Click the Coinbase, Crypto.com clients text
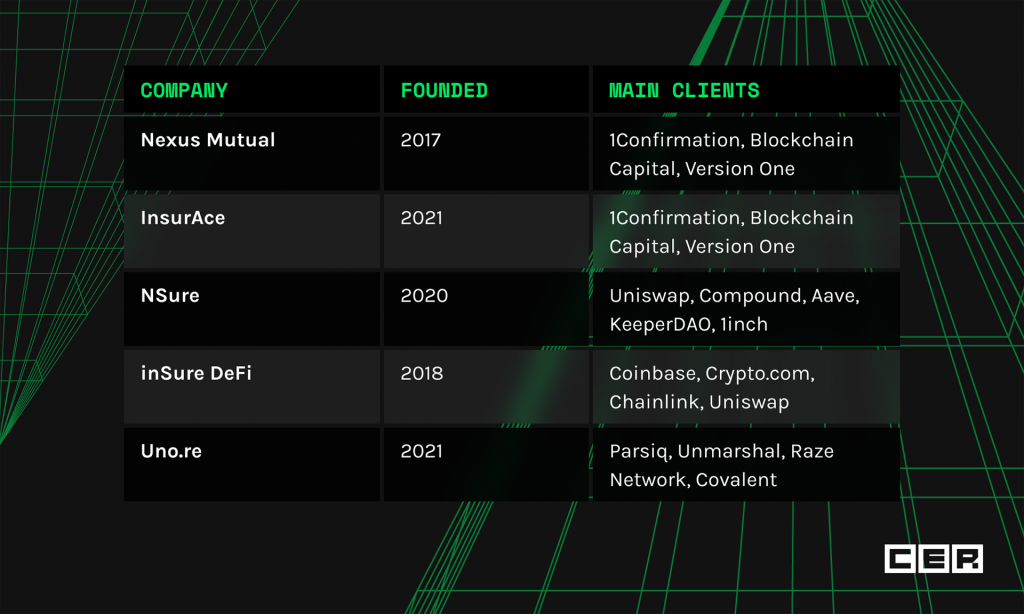 712,374
